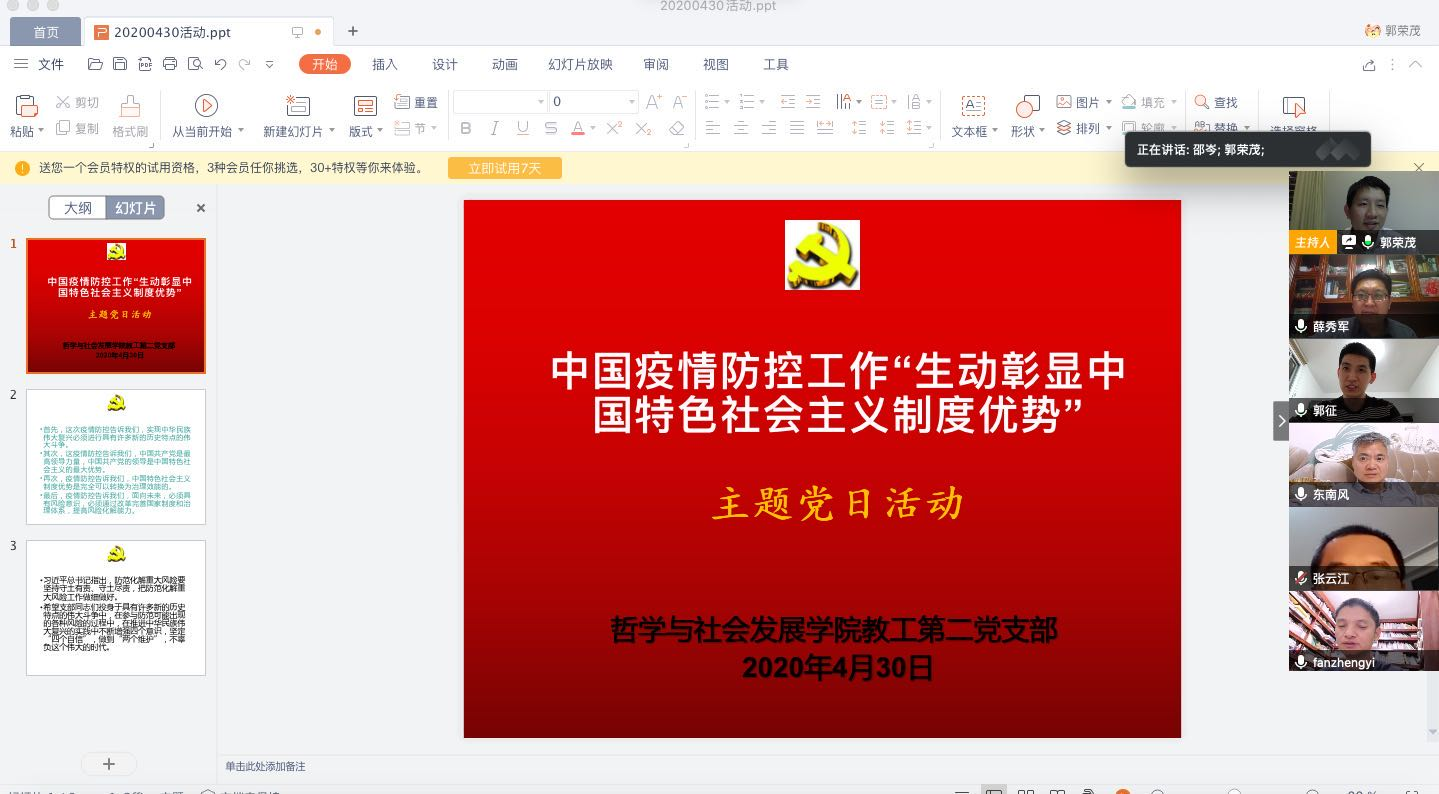Open the Insert (插入) ribbon tab
Screen dimensions: 1439x794
click(385, 64)
